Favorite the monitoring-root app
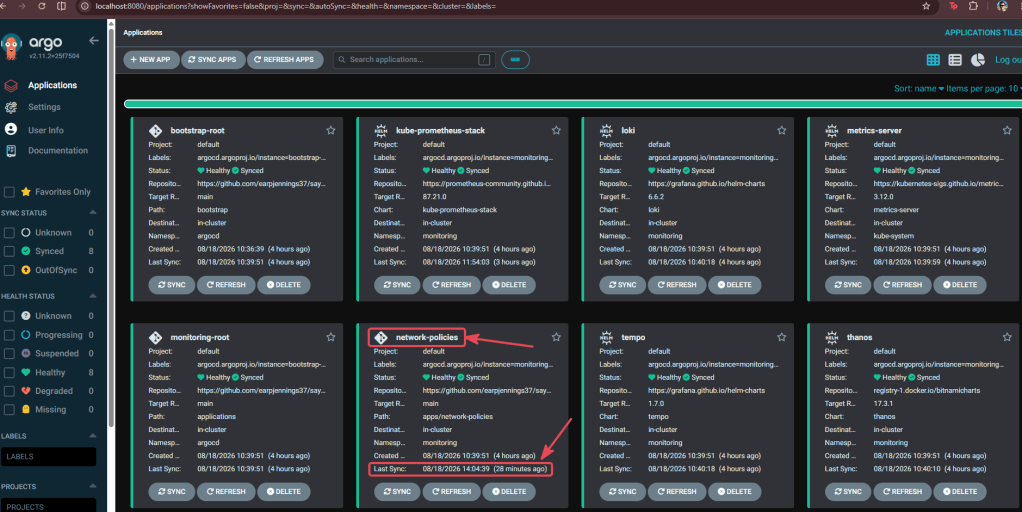The width and height of the screenshot is (1022, 512). coord(330,337)
